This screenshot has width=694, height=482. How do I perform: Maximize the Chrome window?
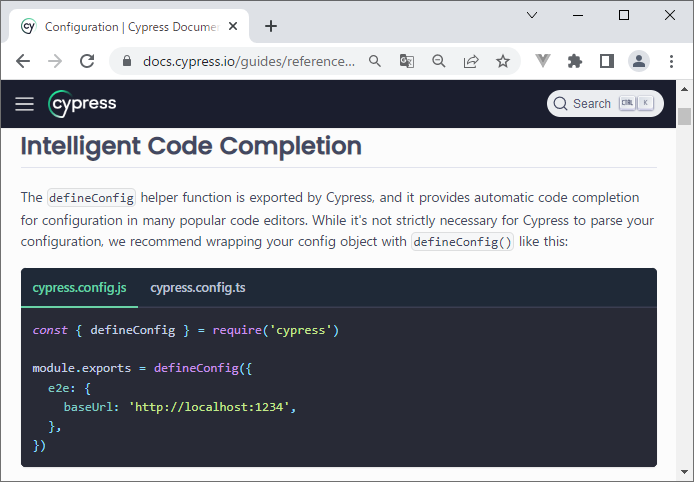pos(624,15)
